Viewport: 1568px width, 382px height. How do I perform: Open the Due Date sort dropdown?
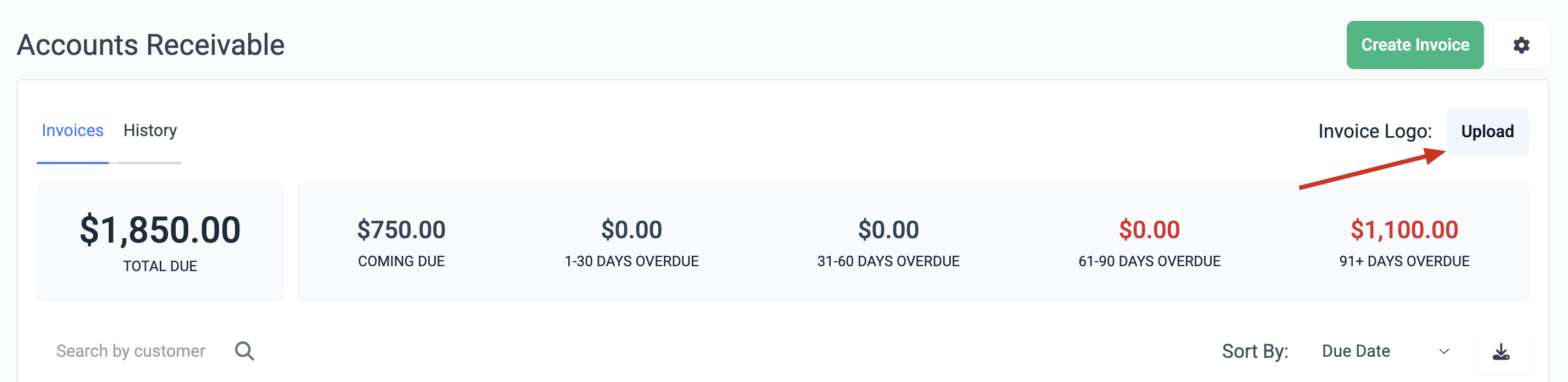(x=1385, y=351)
